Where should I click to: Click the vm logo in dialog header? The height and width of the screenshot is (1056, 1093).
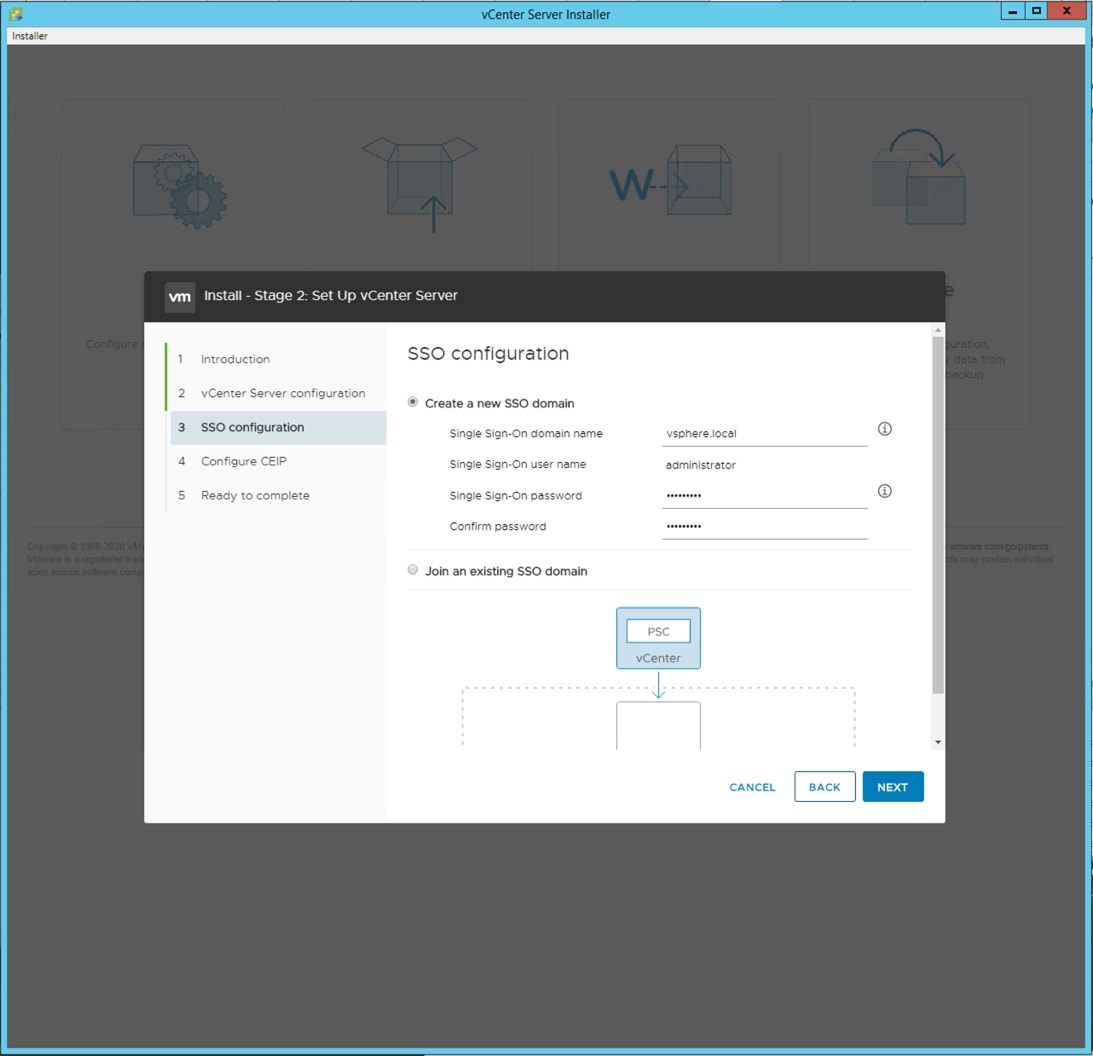pos(180,297)
